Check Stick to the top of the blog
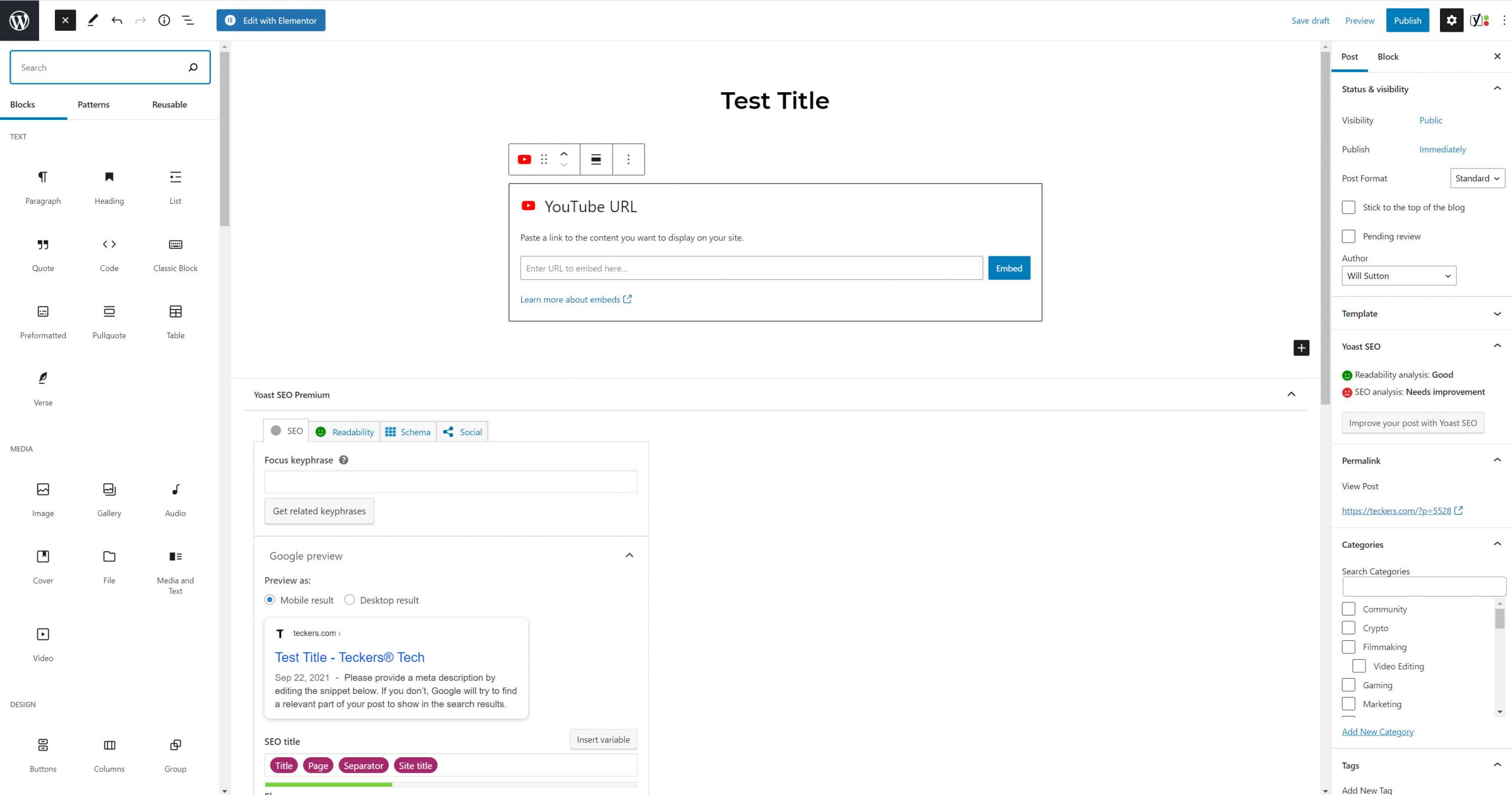 (x=1348, y=207)
